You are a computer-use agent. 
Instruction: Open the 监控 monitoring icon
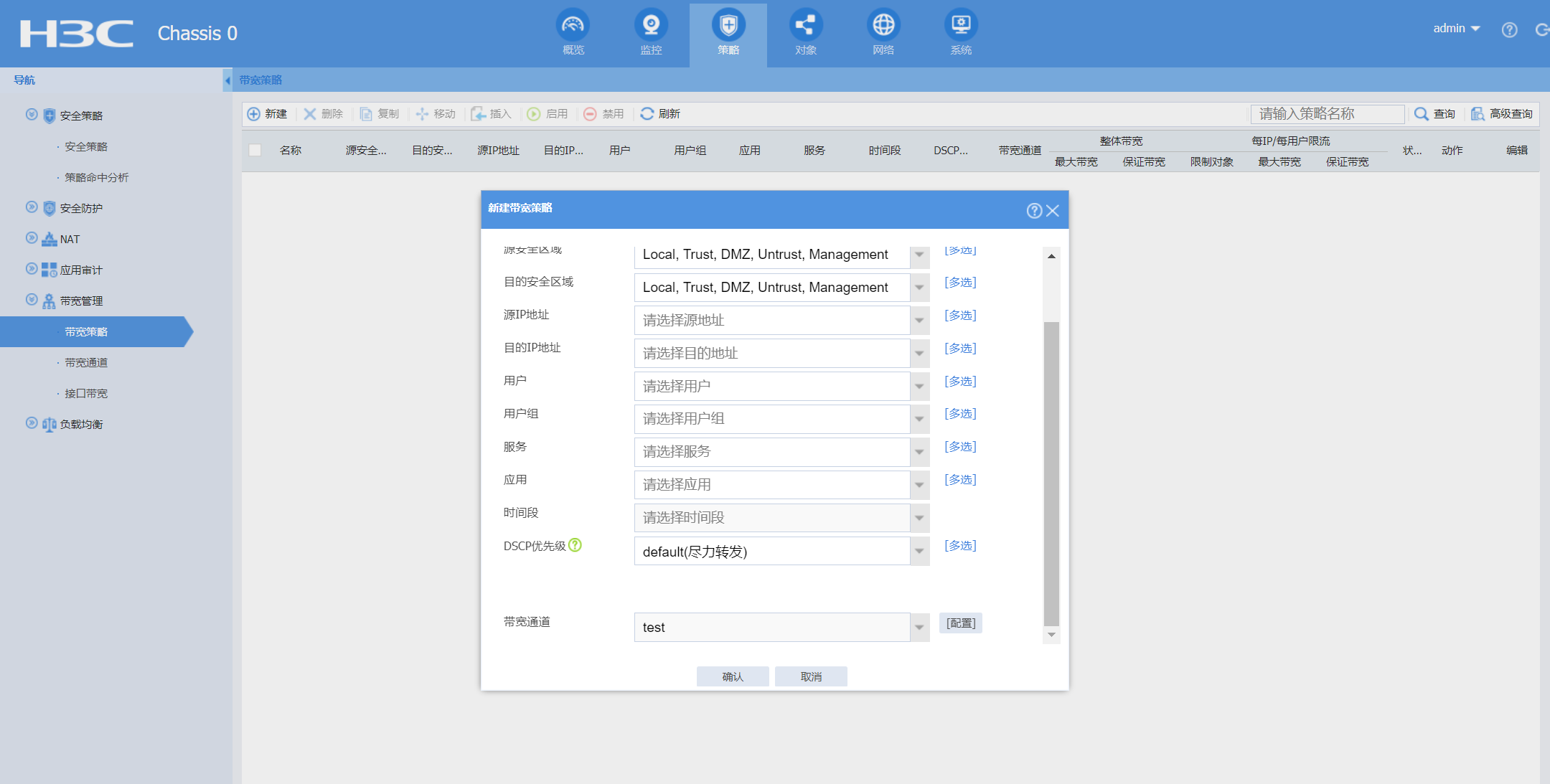(x=651, y=26)
